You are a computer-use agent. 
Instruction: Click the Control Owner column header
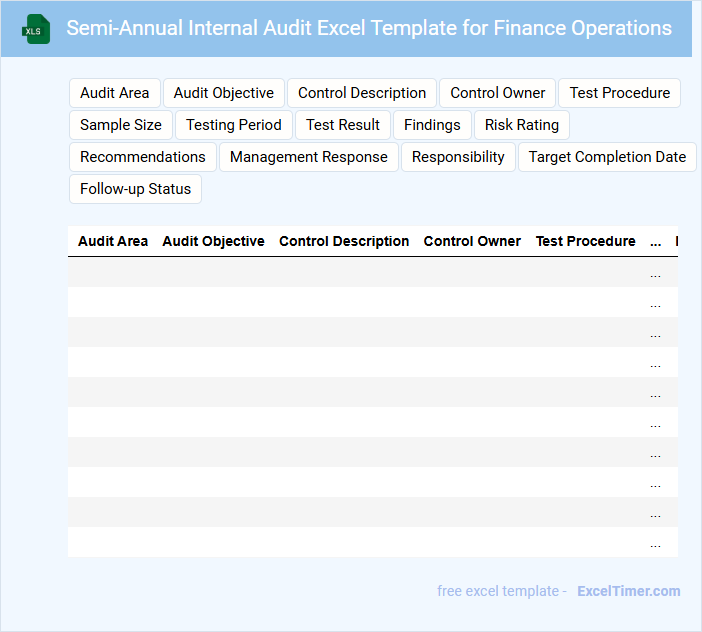[472, 241]
